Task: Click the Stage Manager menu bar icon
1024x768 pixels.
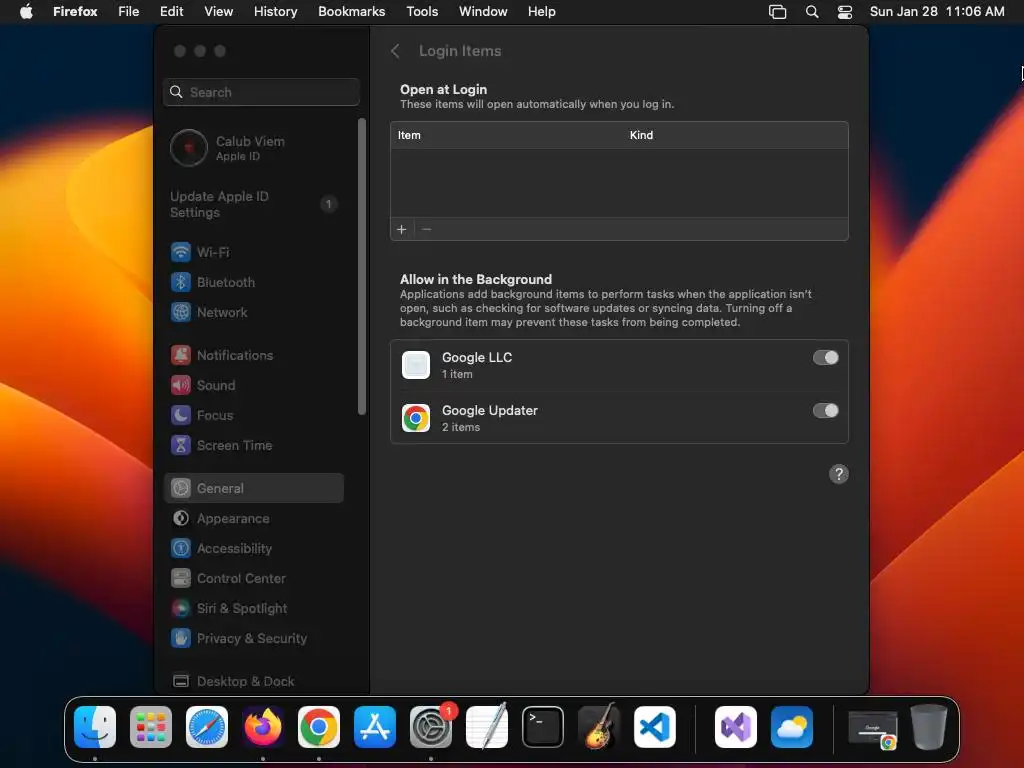Action: point(777,11)
